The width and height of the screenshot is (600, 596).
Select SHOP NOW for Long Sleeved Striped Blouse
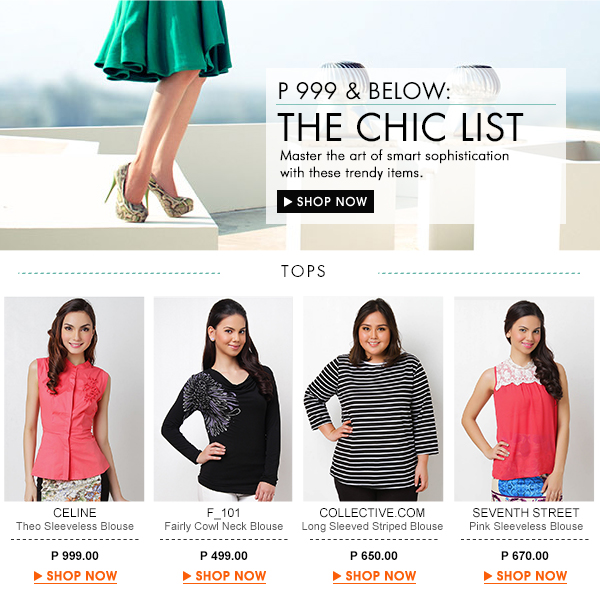click(x=374, y=576)
